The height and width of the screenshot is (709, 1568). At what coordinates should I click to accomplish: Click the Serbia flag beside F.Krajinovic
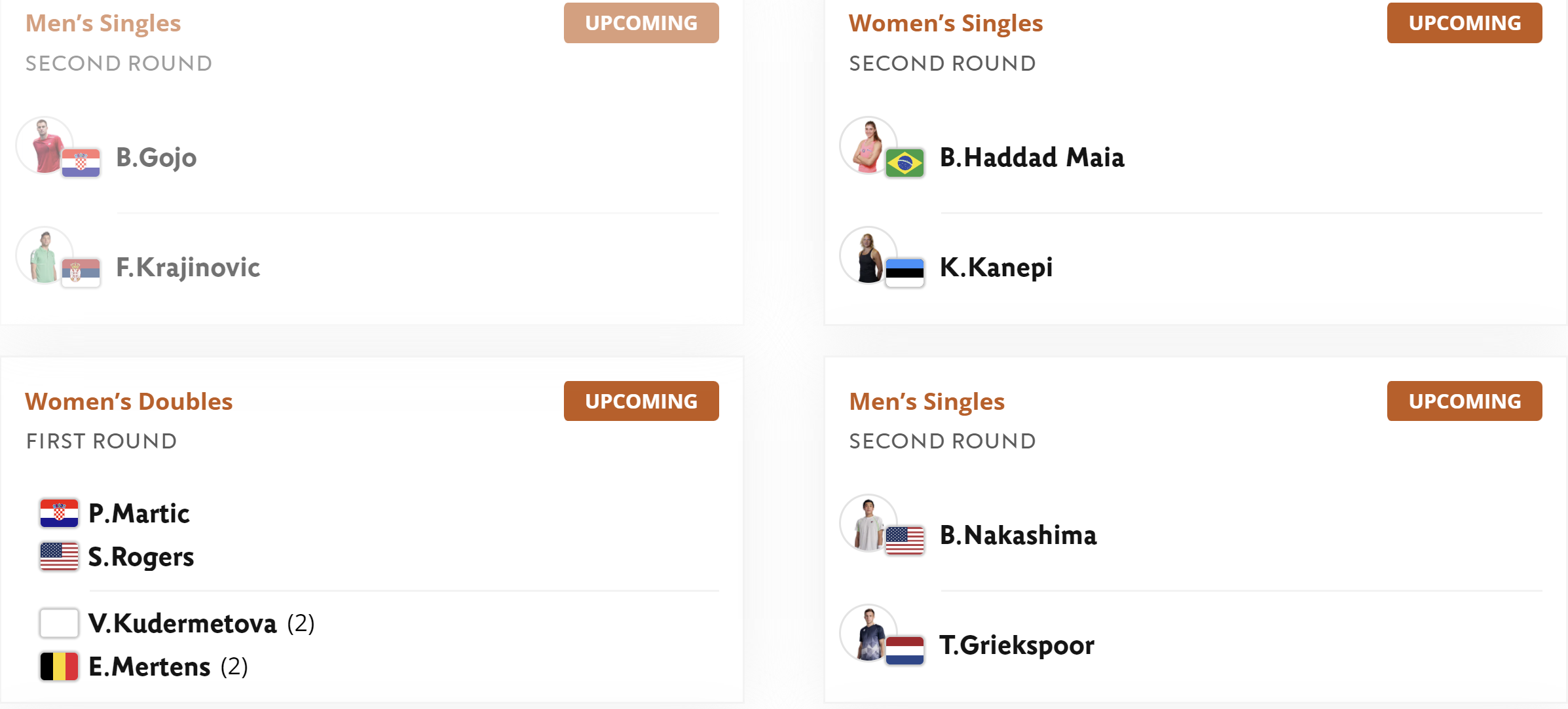[x=81, y=273]
